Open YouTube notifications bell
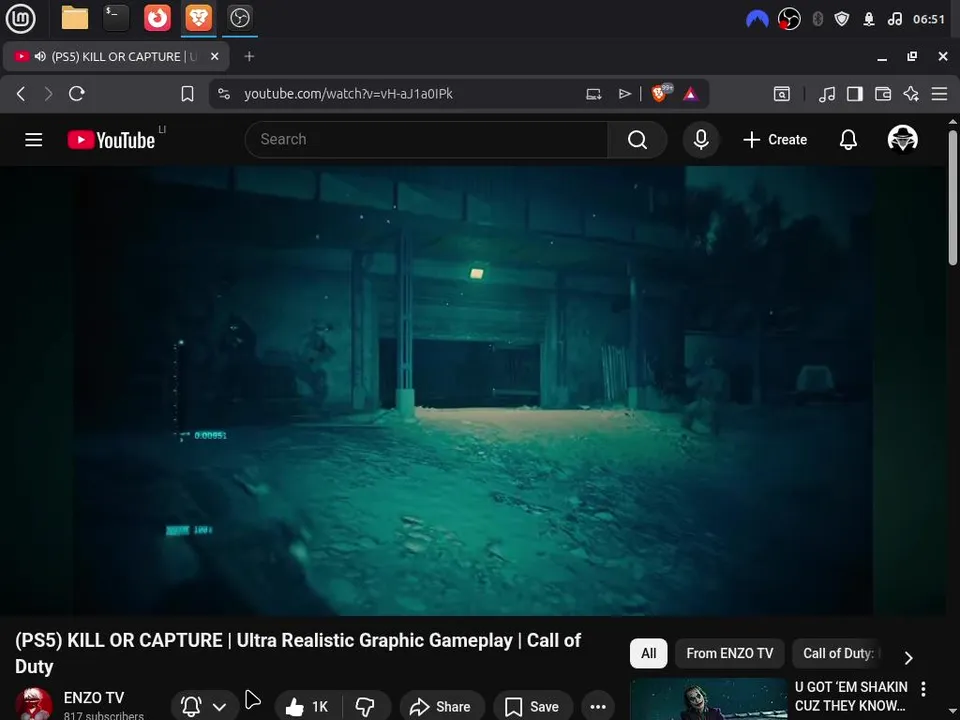The width and height of the screenshot is (960, 720). [848, 140]
